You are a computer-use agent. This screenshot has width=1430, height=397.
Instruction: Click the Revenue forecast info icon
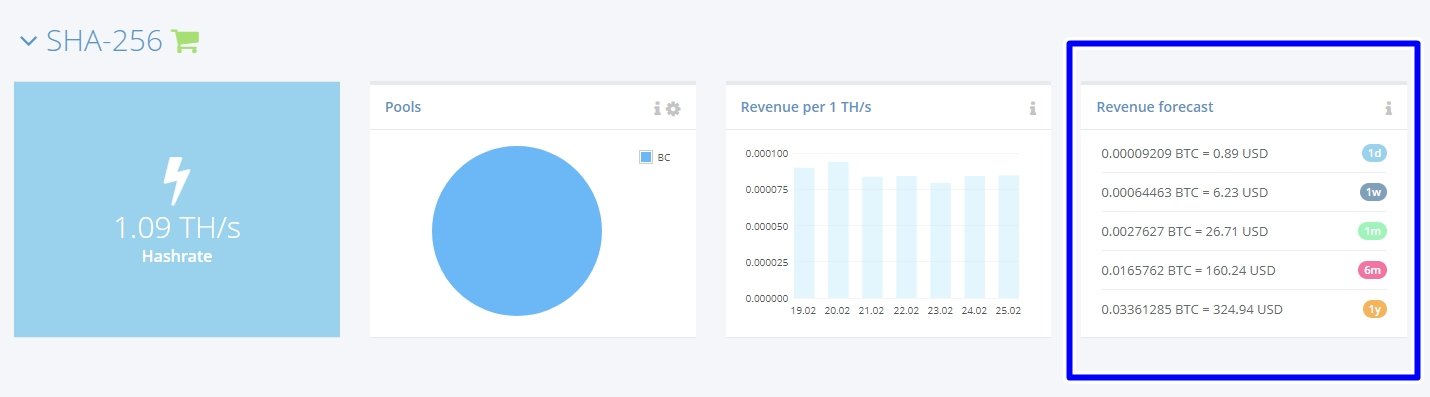[x=1389, y=108]
